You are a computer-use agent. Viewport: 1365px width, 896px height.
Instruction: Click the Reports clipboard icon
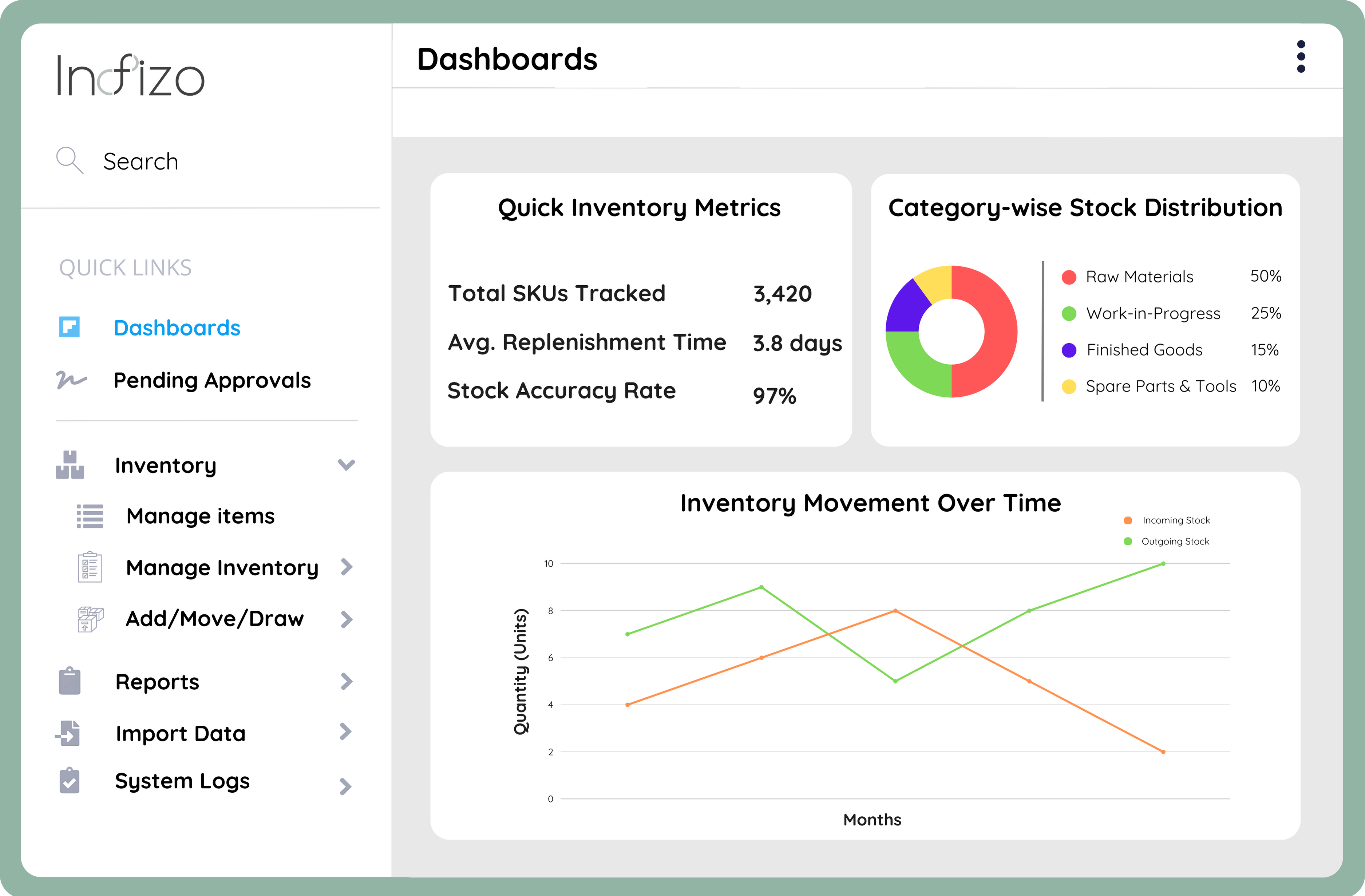pos(70,681)
